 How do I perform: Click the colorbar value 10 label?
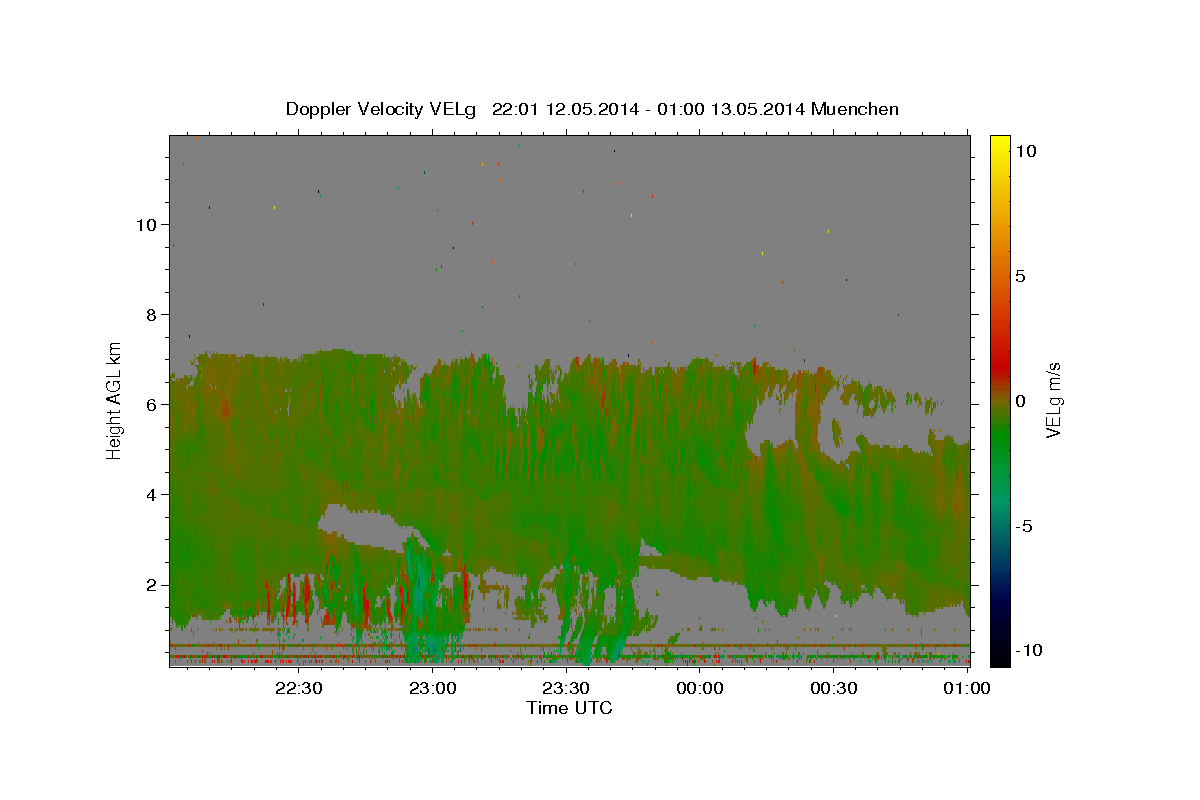click(x=1025, y=151)
